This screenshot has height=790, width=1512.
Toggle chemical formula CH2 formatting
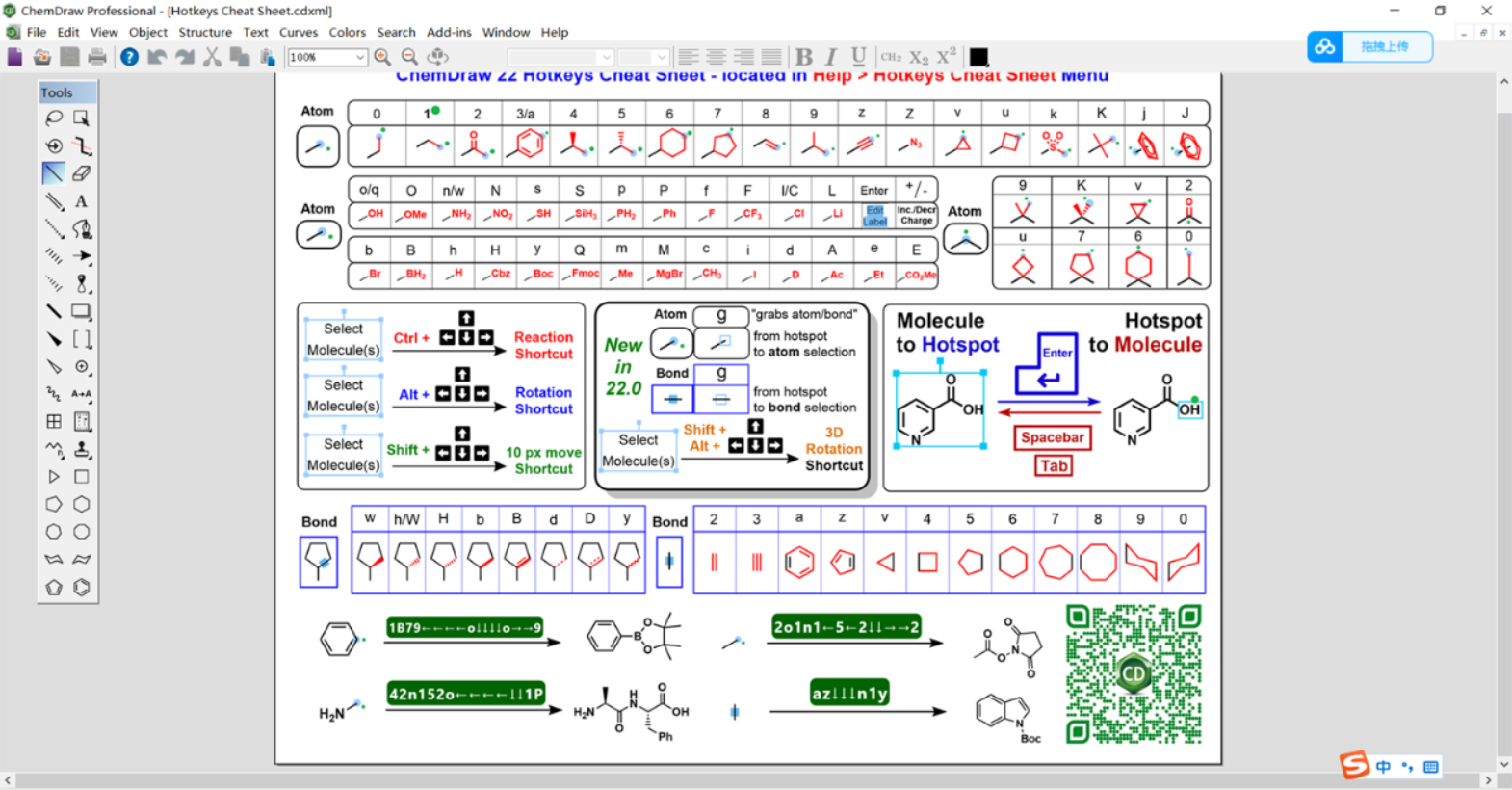[891, 57]
